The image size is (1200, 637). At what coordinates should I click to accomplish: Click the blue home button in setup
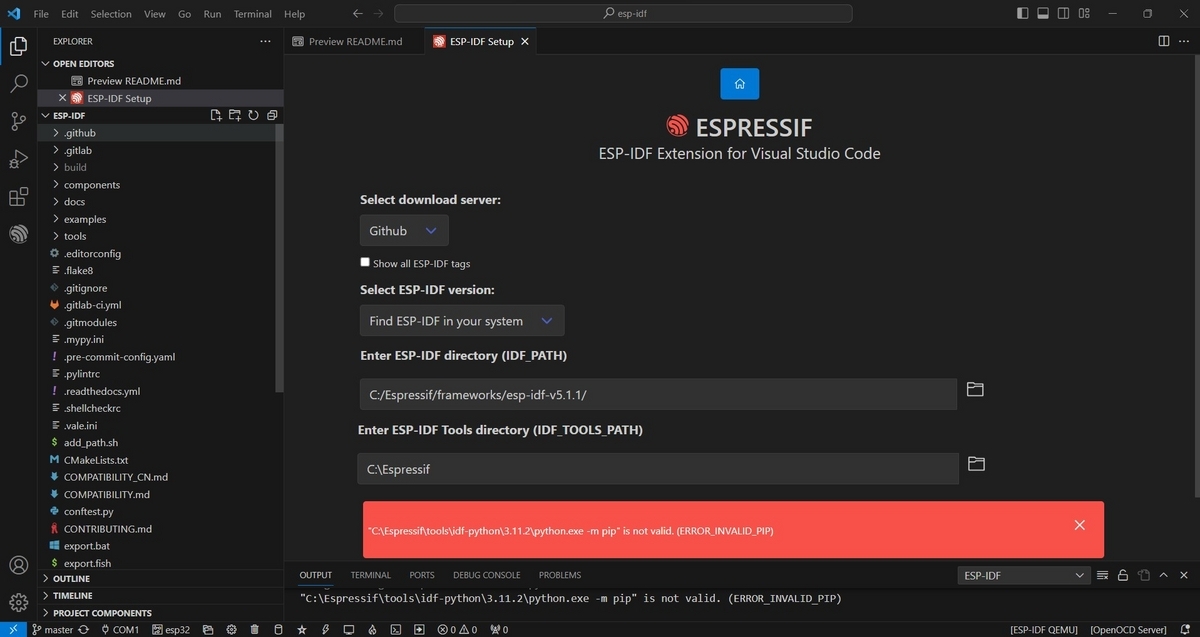pyautogui.click(x=739, y=84)
